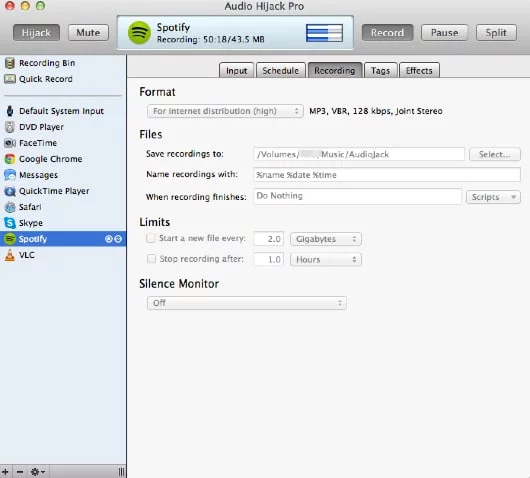Add a new source with plus button
Viewport: 530px width, 478px height.
coord(5,471)
